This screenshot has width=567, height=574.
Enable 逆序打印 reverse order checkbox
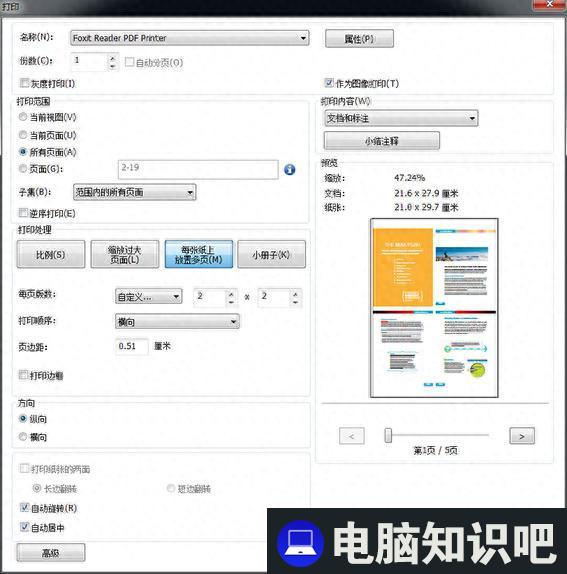coord(23,213)
